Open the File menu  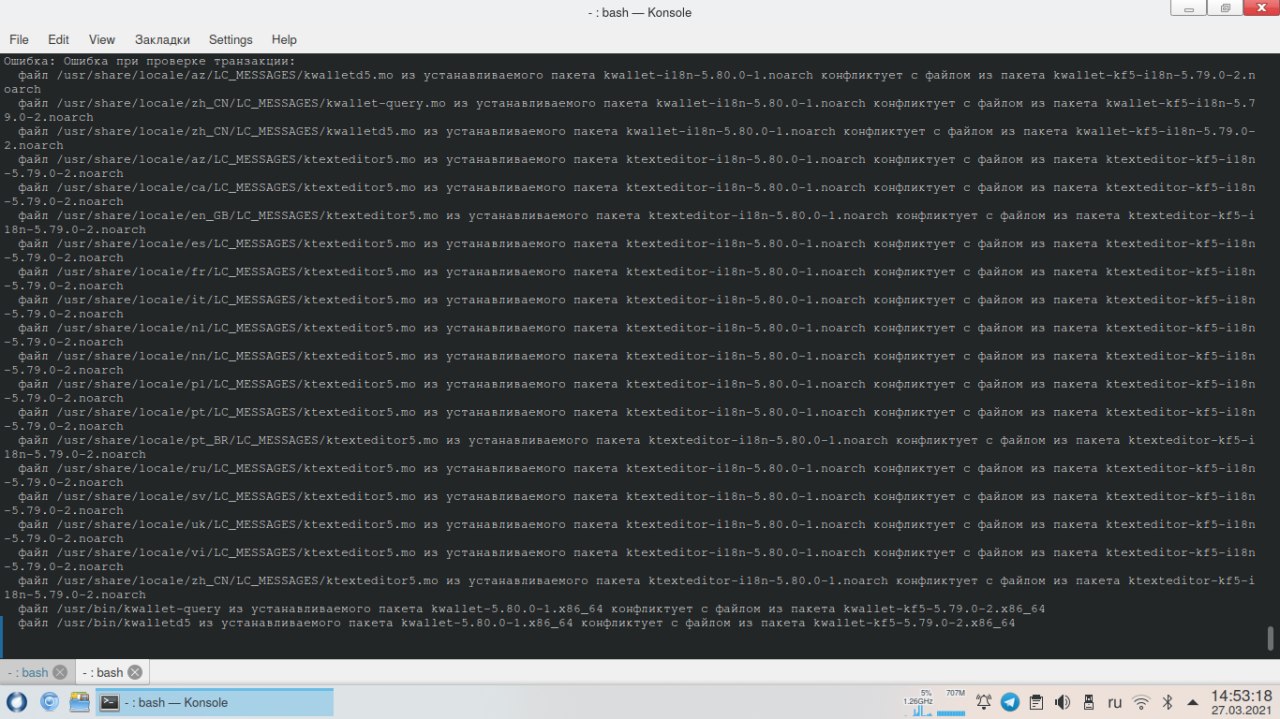click(x=19, y=40)
